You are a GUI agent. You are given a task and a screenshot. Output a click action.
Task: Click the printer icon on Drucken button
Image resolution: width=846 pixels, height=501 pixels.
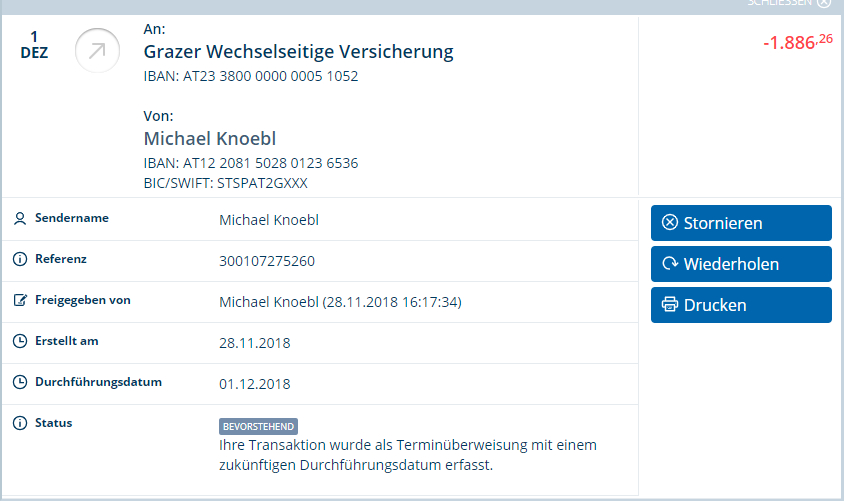(670, 305)
